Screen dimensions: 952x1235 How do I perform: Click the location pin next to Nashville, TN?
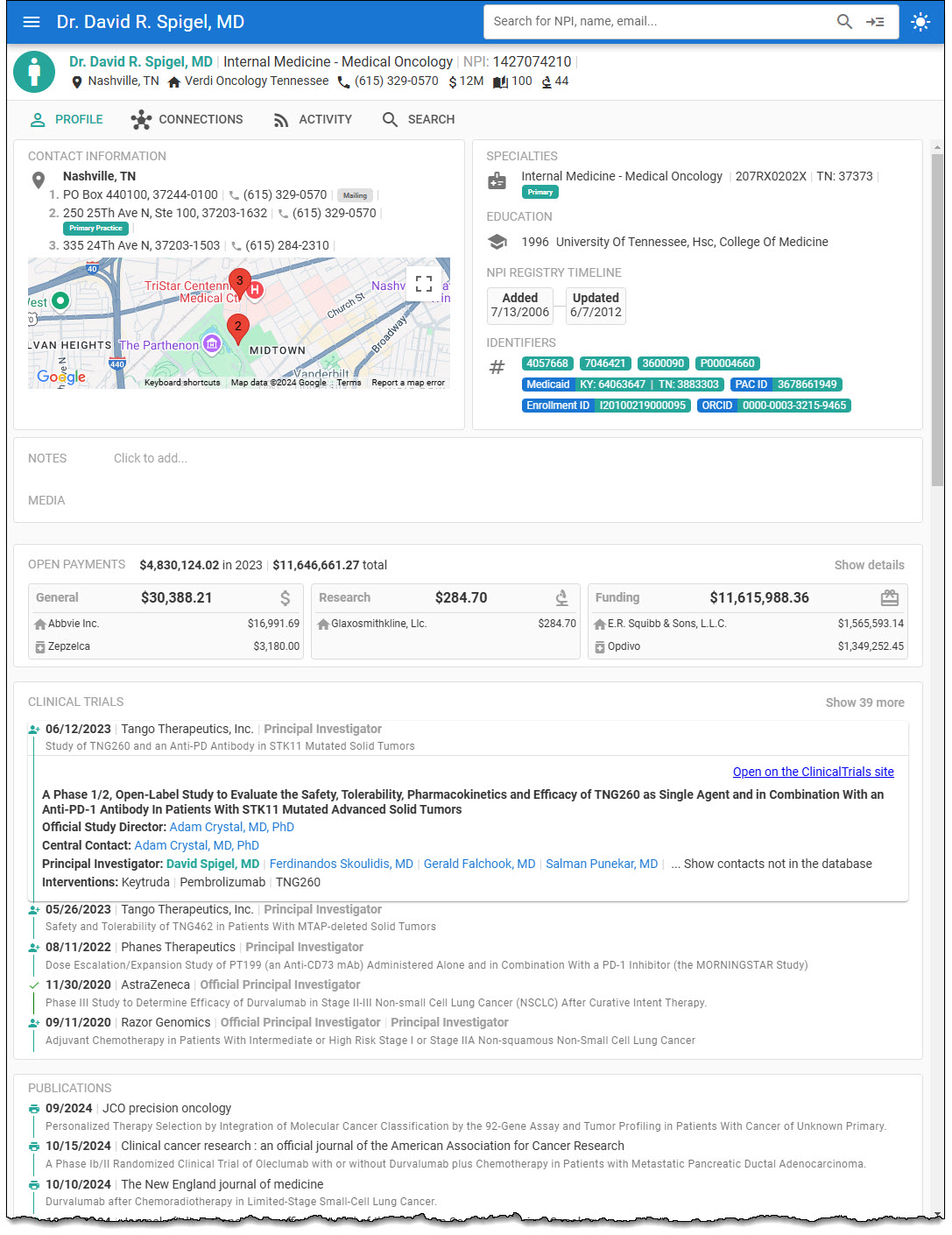click(x=77, y=81)
